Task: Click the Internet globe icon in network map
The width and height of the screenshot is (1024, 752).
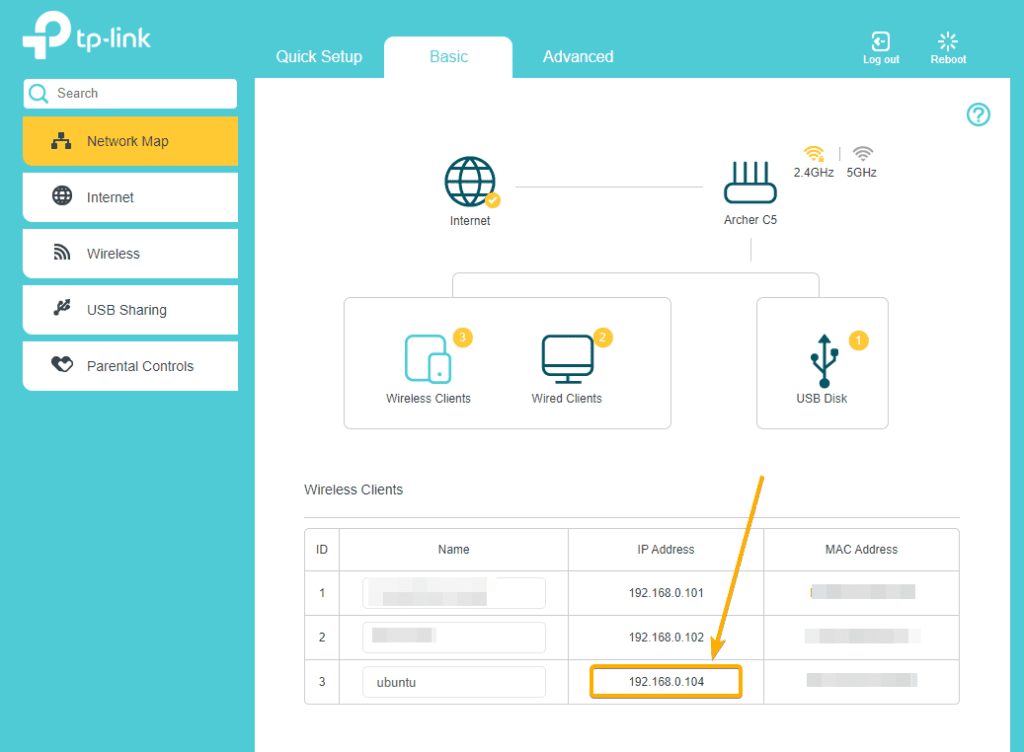Action: click(x=470, y=181)
